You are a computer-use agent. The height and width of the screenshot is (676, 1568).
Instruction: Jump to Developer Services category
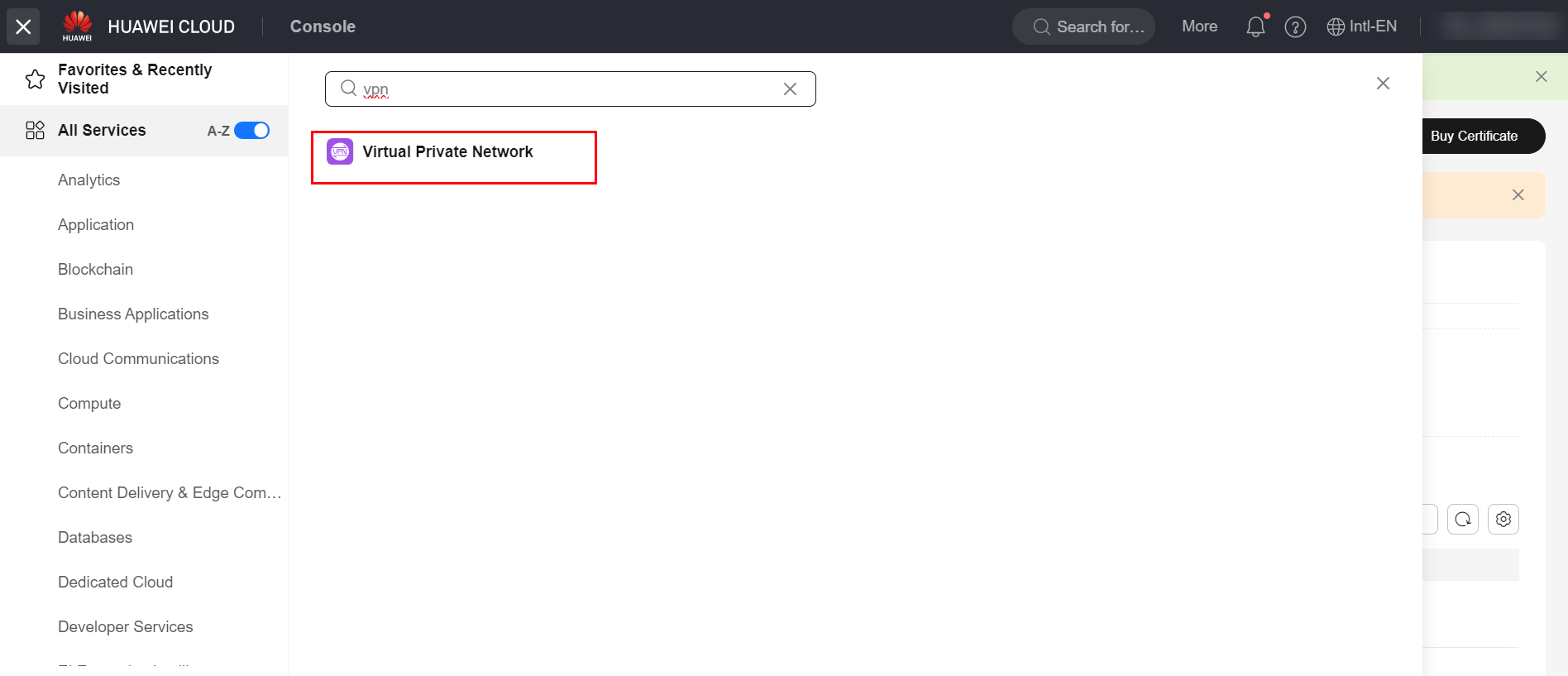125,626
